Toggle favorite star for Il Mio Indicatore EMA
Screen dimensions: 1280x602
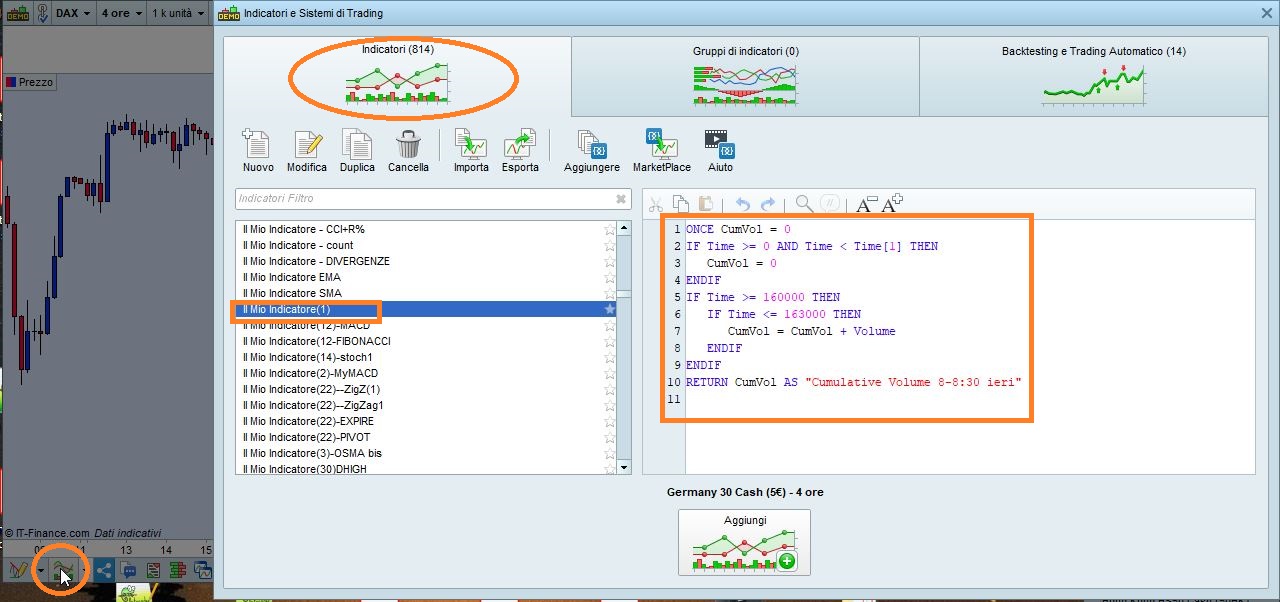(x=610, y=278)
